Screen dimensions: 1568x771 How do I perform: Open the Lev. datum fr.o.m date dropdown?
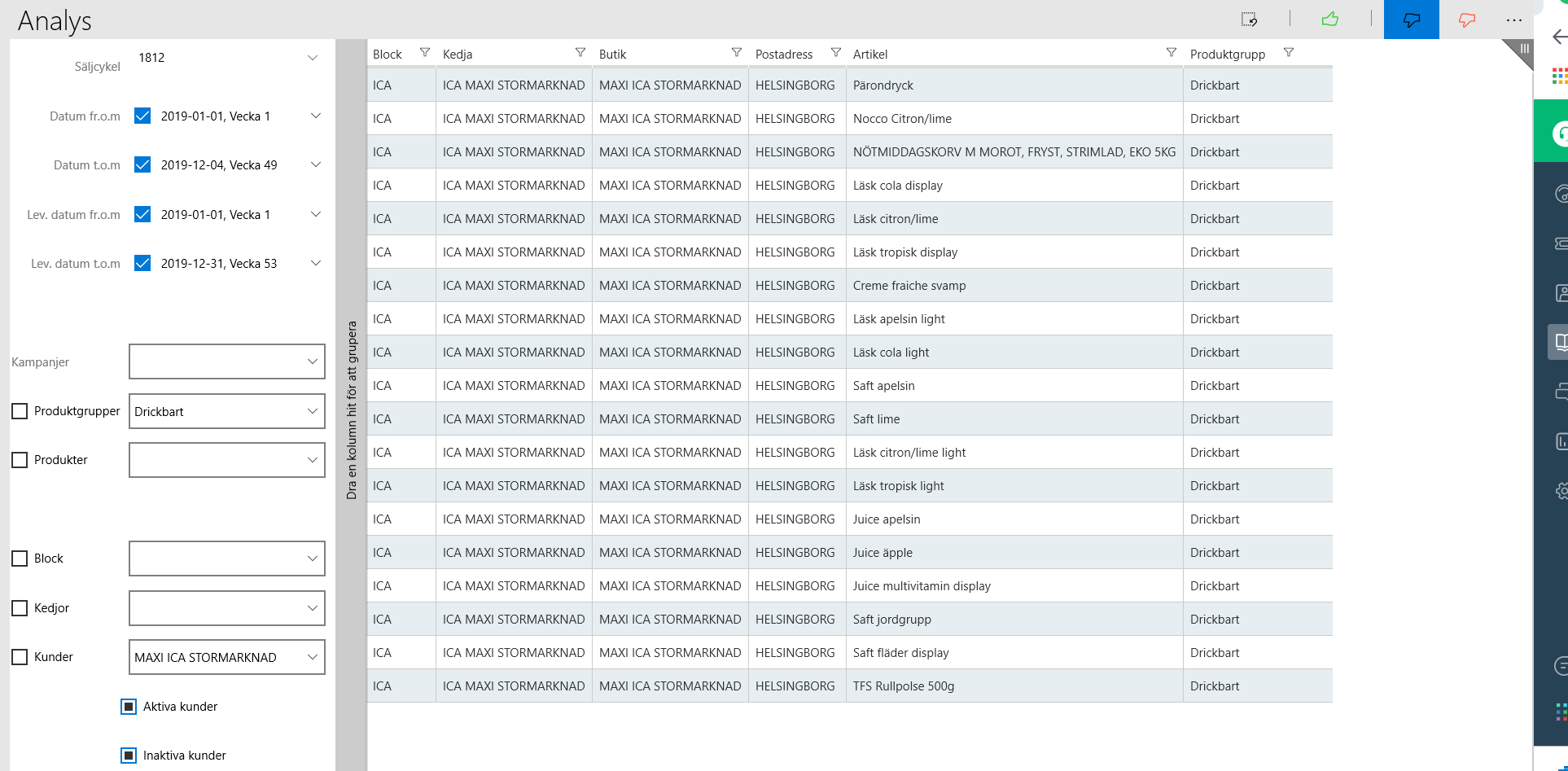316,214
